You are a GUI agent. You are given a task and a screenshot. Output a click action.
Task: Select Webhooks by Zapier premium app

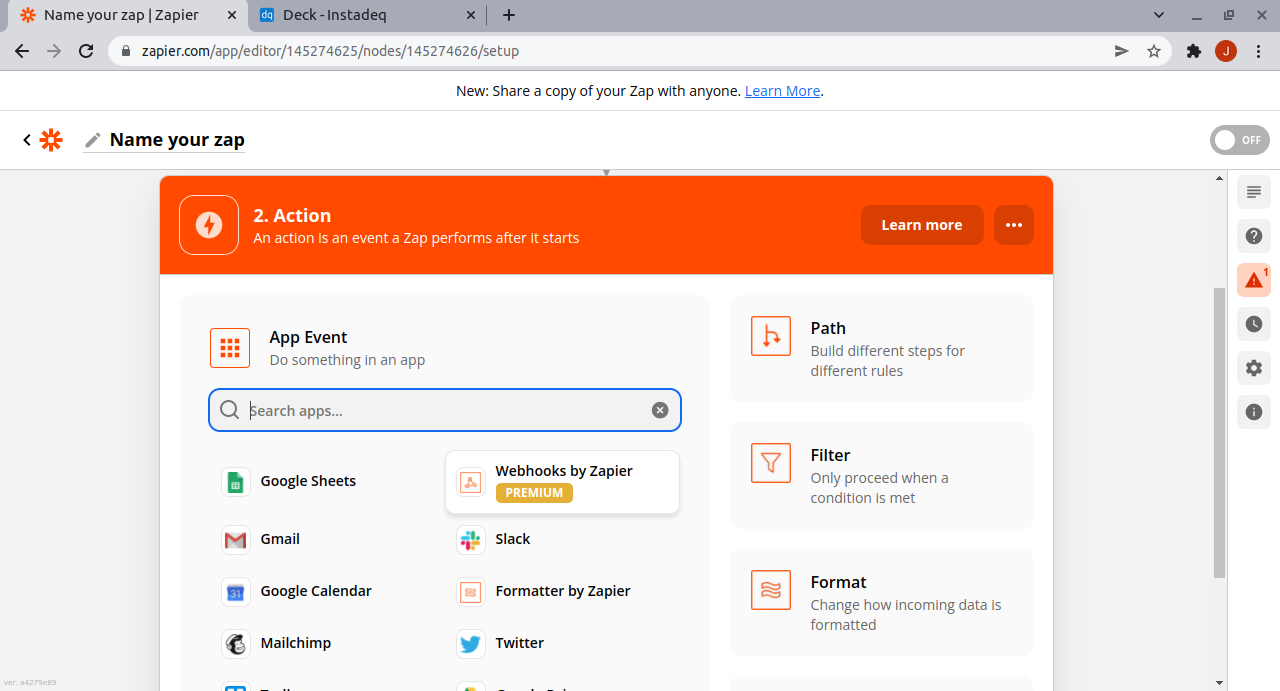click(562, 482)
